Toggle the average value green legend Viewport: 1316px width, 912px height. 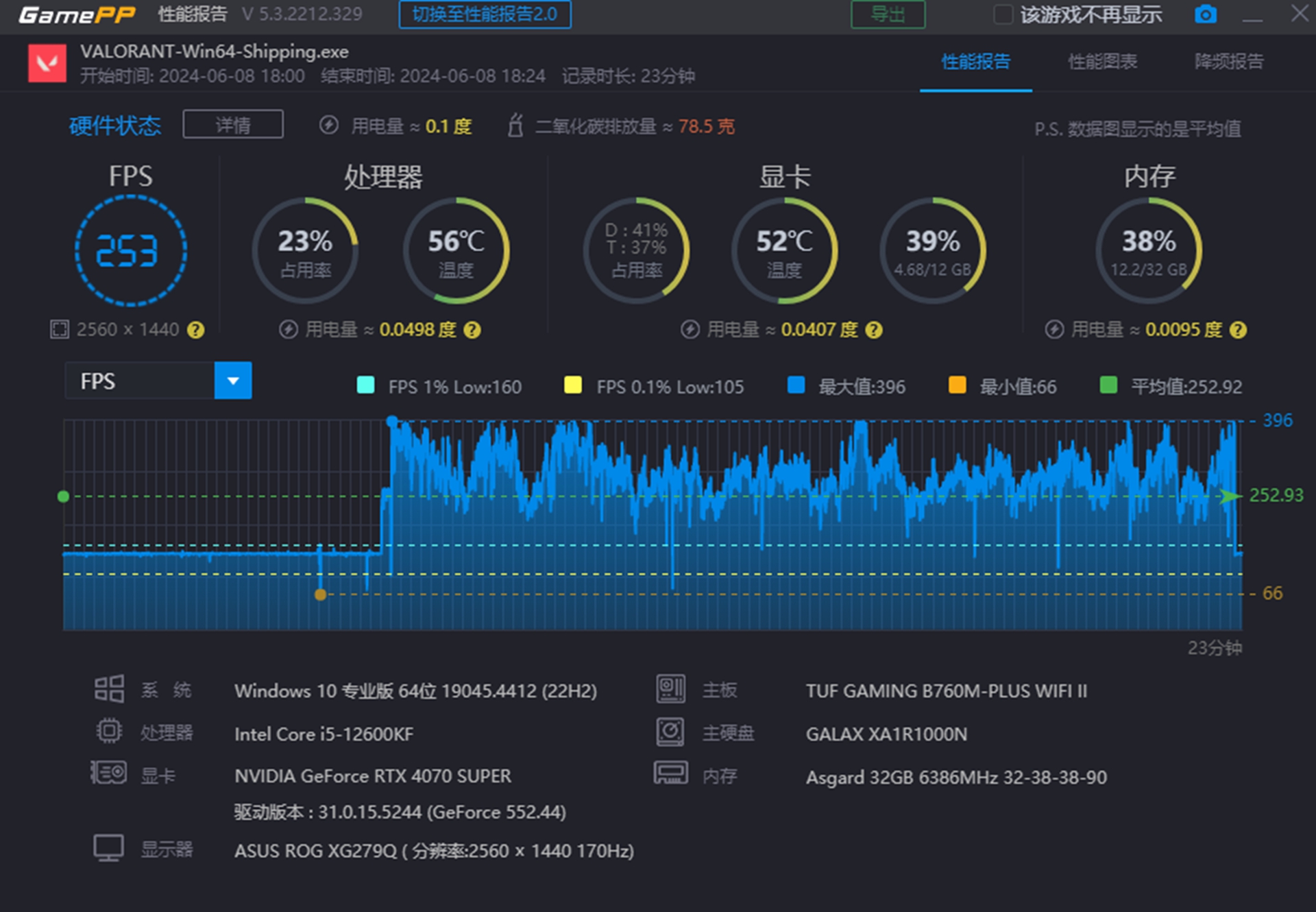tap(1108, 385)
